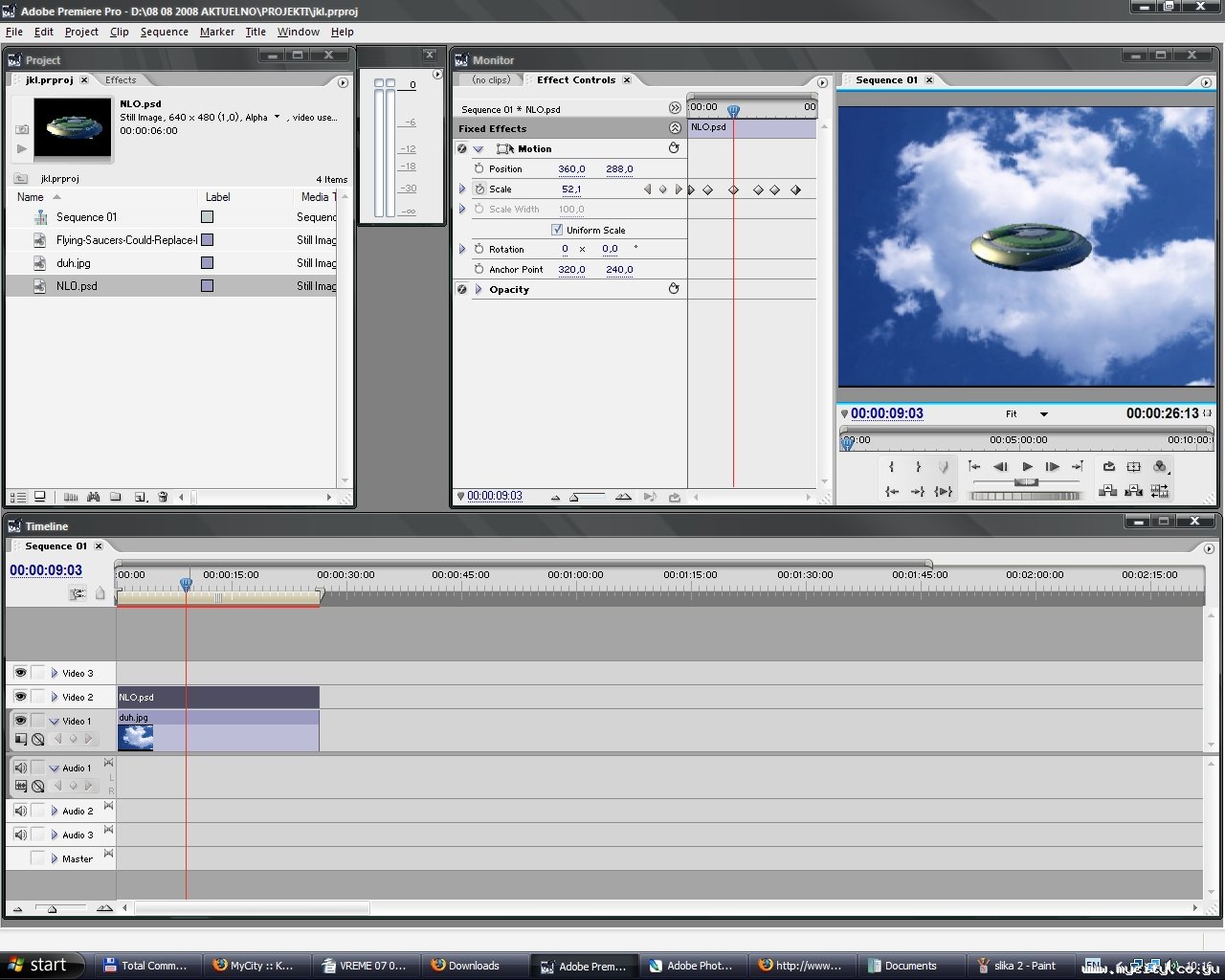Open the Fit zoom level dropdown
Image resolution: width=1225 pixels, height=980 pixels.
pyautogui.click(x=1043, y=414)
